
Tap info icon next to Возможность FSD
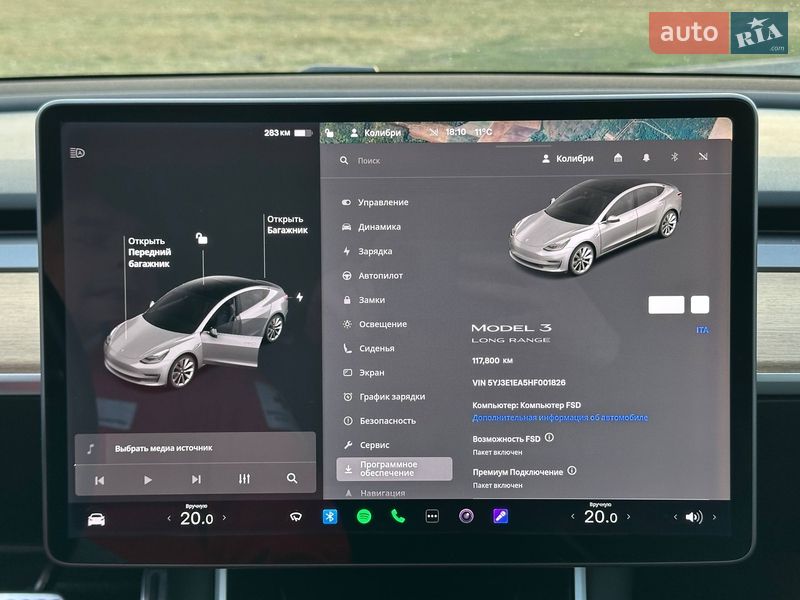point(549,437)
